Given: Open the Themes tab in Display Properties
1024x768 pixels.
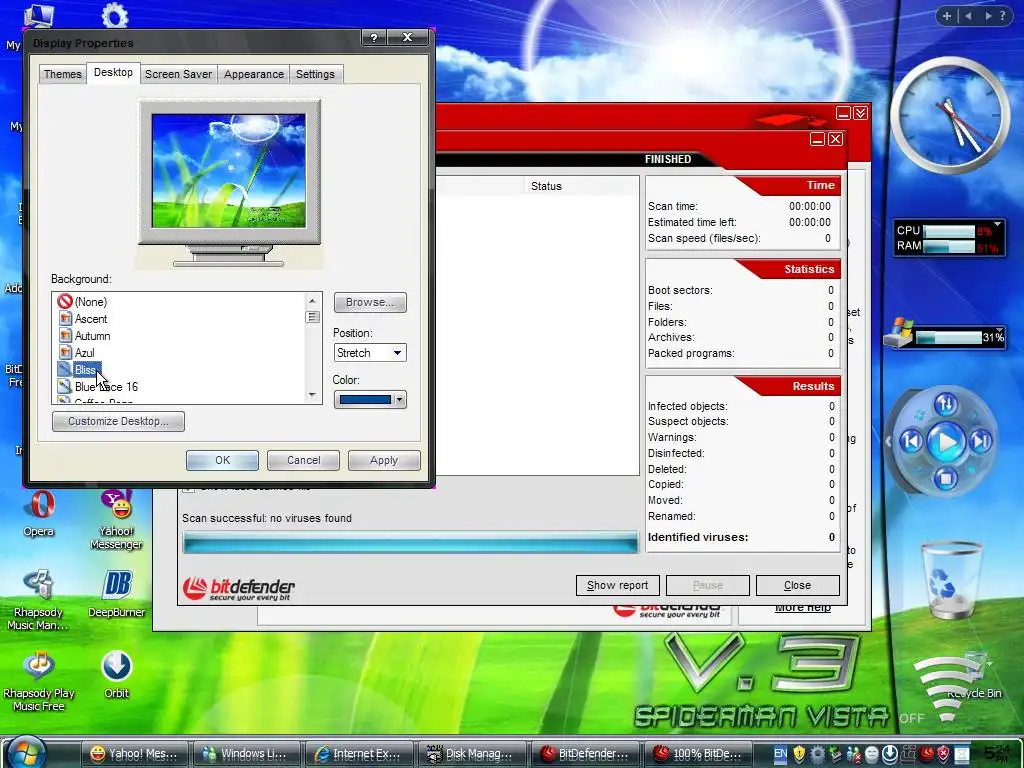Looking at the screenshot, I should coord(62,74).
